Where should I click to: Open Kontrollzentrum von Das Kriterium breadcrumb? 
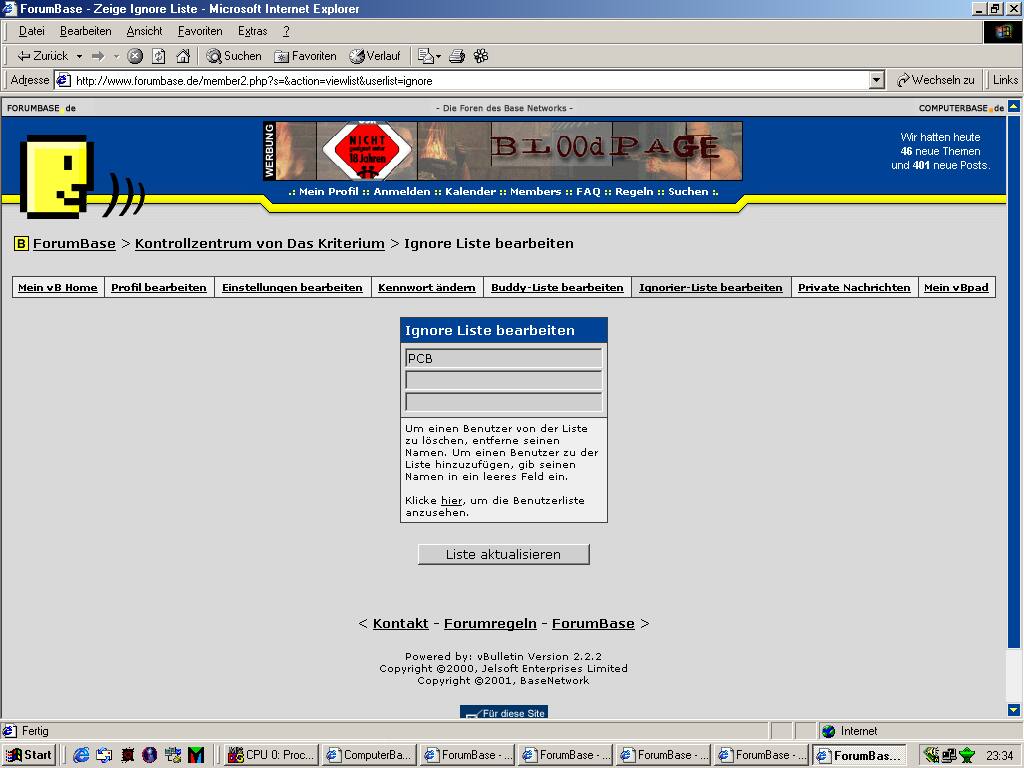point(260,244)
